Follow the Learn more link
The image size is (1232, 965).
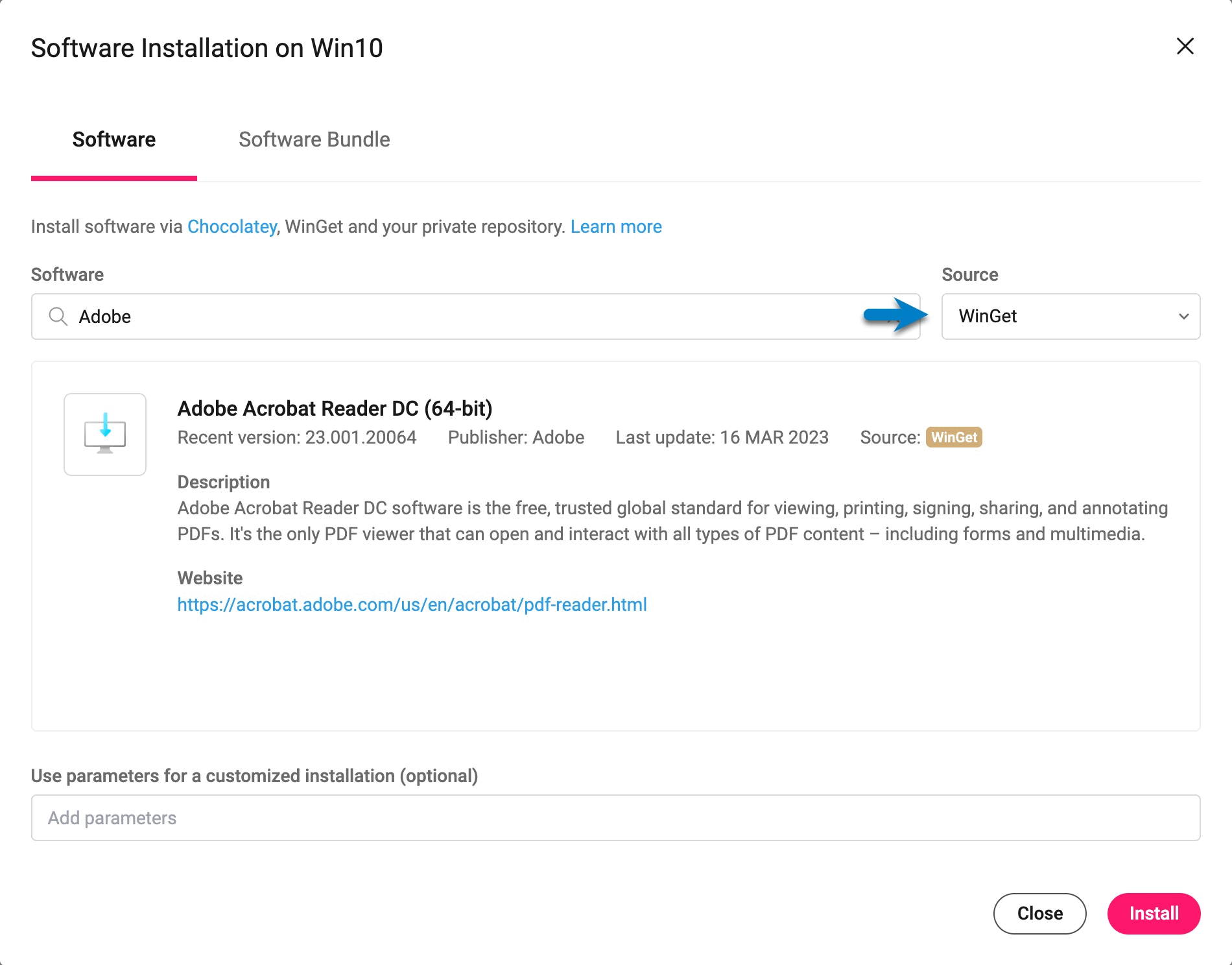click(616, 227)
